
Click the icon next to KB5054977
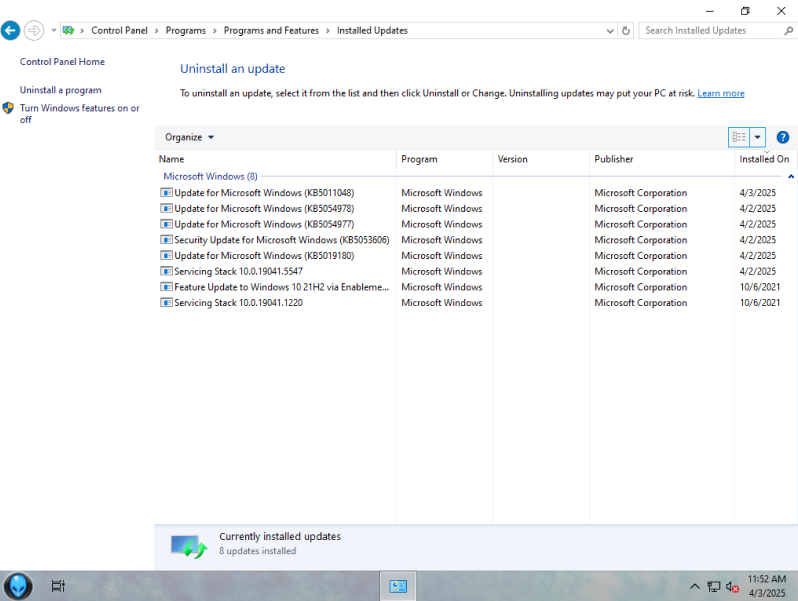[x=166, y=224]
